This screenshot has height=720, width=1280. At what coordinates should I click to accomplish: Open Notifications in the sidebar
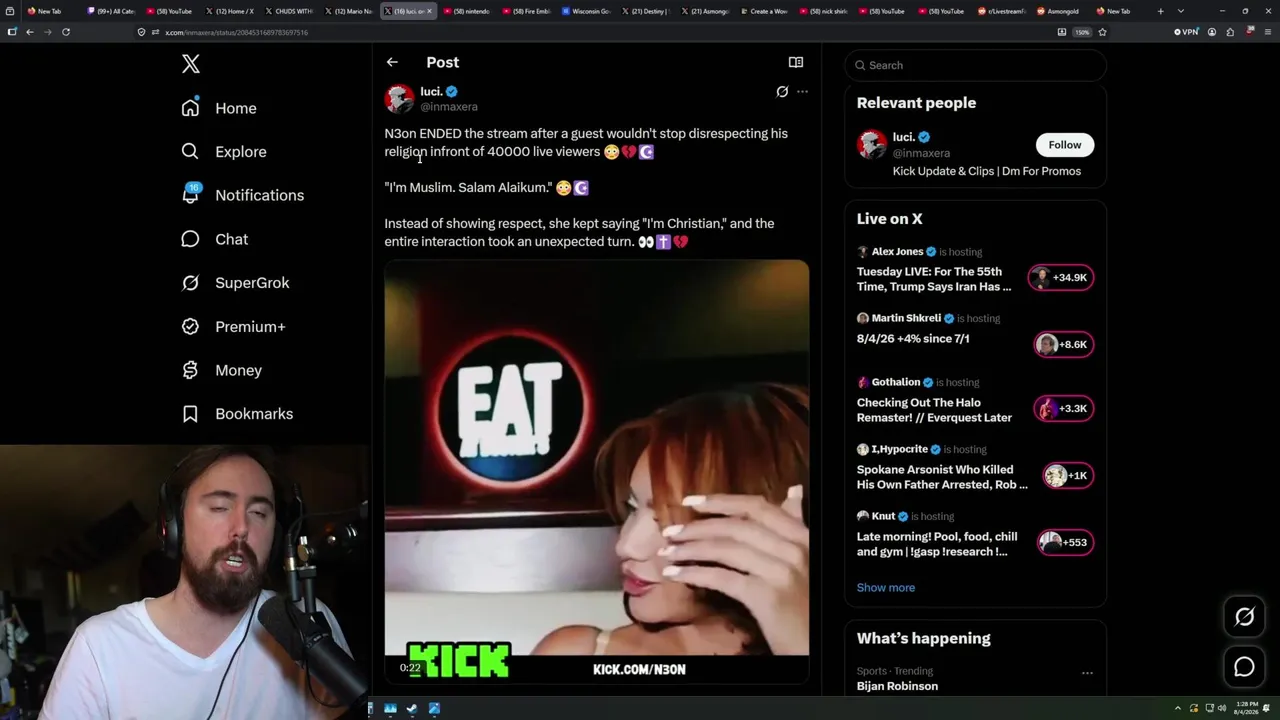242,195
